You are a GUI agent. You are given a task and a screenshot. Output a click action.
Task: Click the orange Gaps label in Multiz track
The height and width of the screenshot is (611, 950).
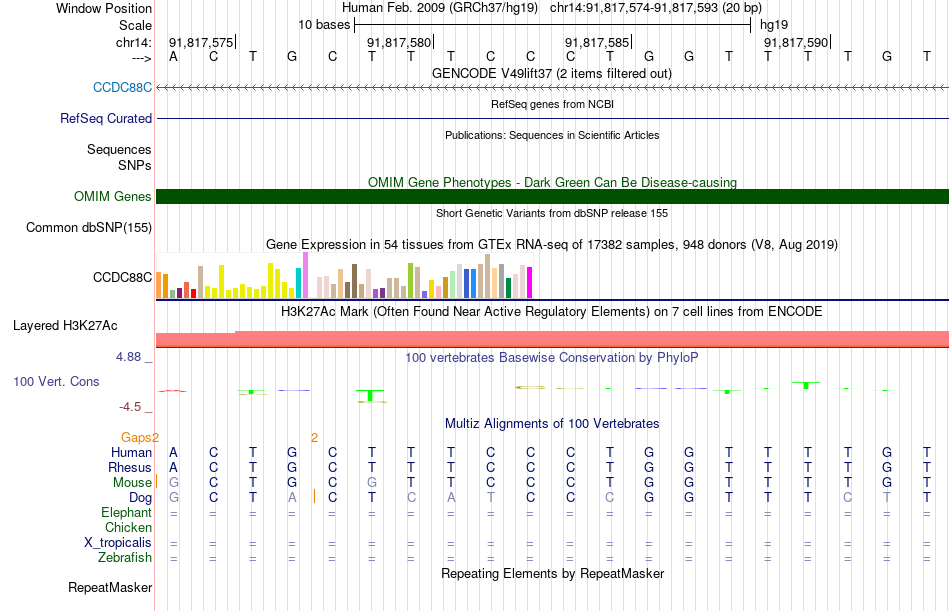click(x=136, y=437)
